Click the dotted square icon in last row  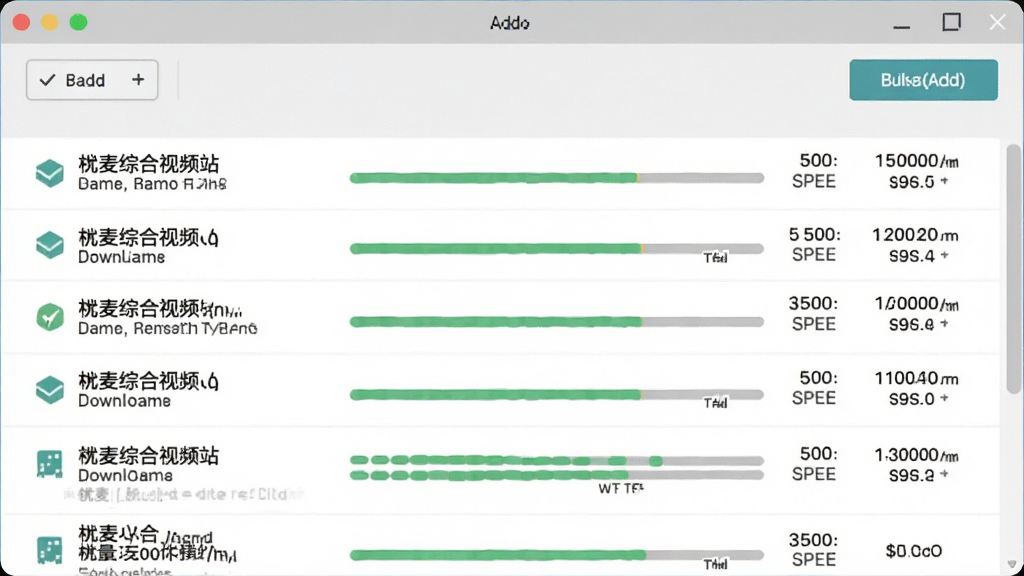point(50,550)
